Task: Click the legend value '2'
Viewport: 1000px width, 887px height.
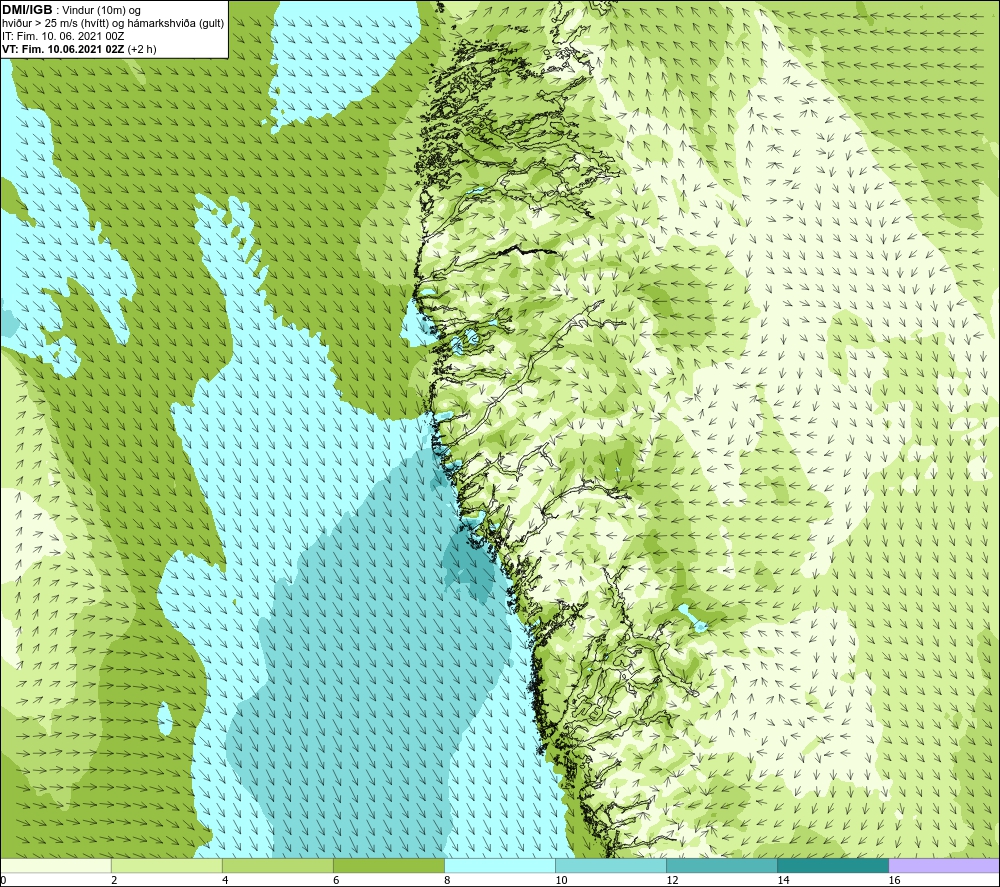Action: pos(114,880)
